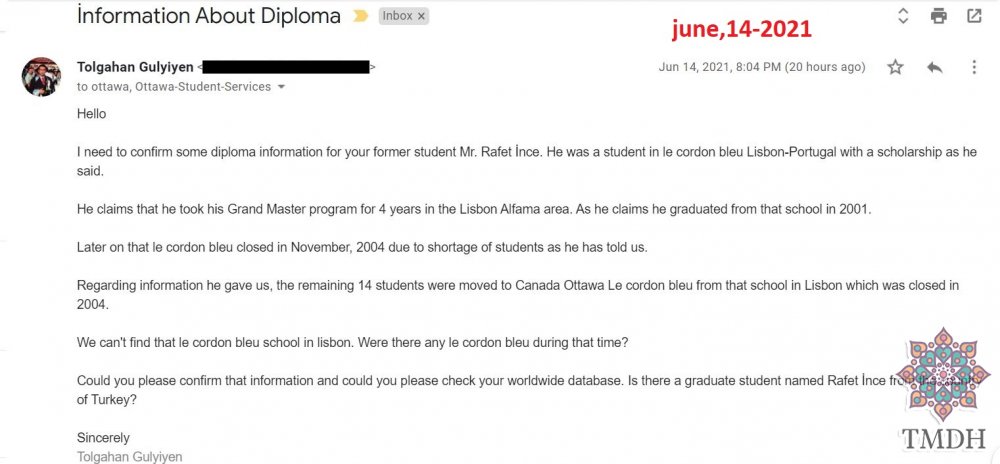Click the 'to ottawa, Ottawa-Student-Services' recipient line
The height and width of the screenshot is (464, 1000).
[x=174, y=87]
